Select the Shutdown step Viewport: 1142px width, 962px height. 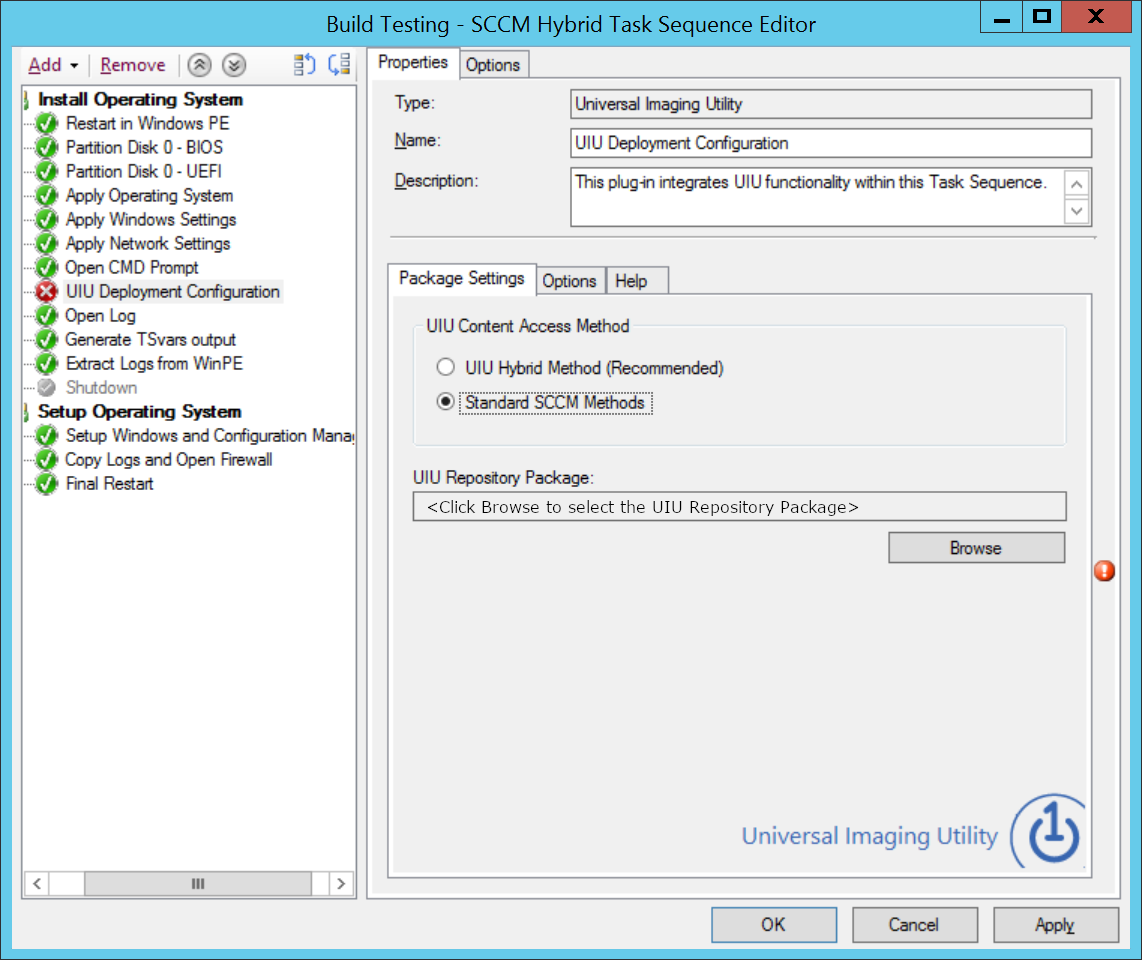click(x=101, y=388)
